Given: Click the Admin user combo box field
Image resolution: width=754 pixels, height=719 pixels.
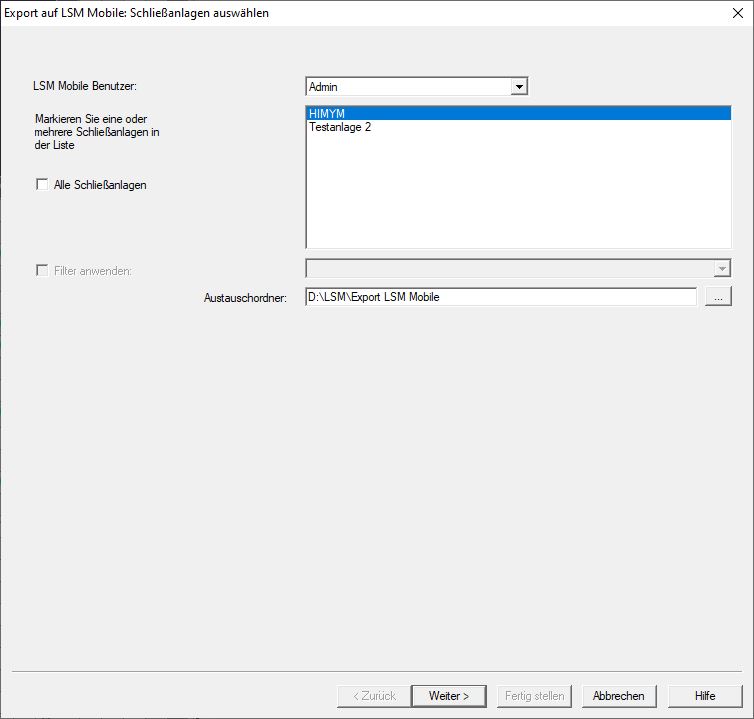Looking at the screenshot, I should 407,87.
